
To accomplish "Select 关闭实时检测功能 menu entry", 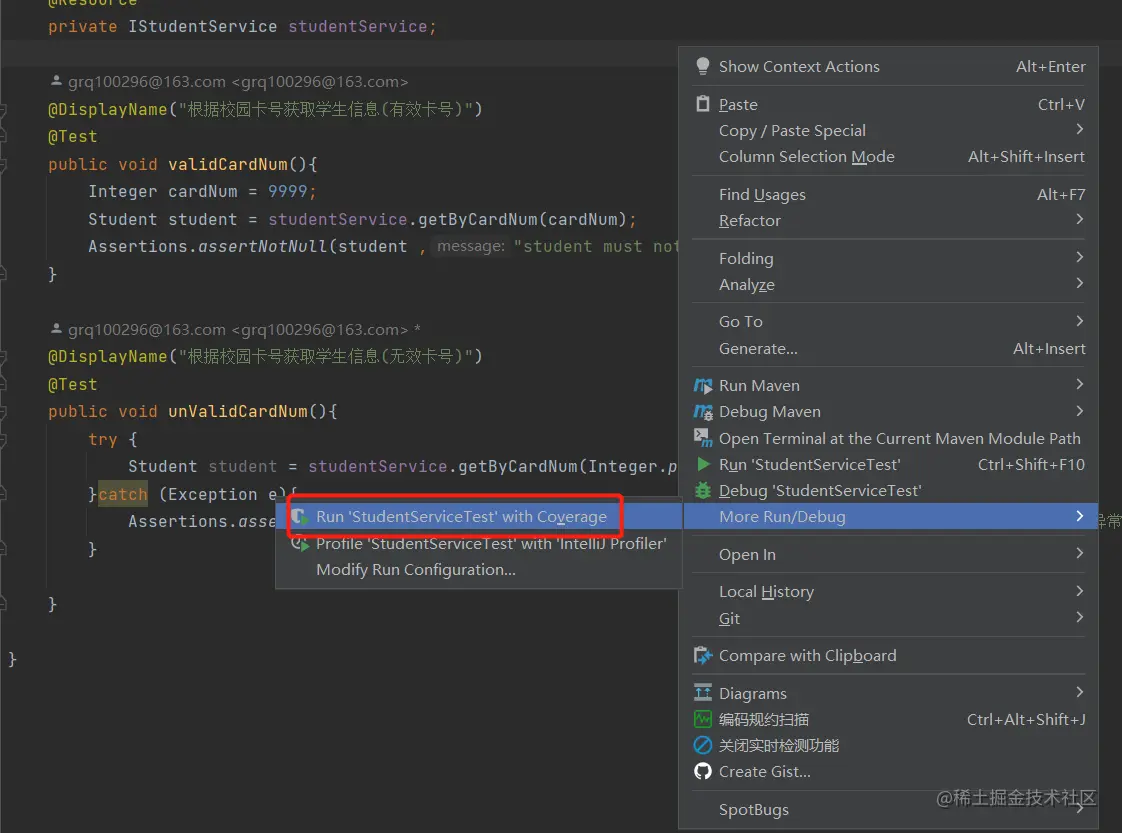I will tap(889, 745).
